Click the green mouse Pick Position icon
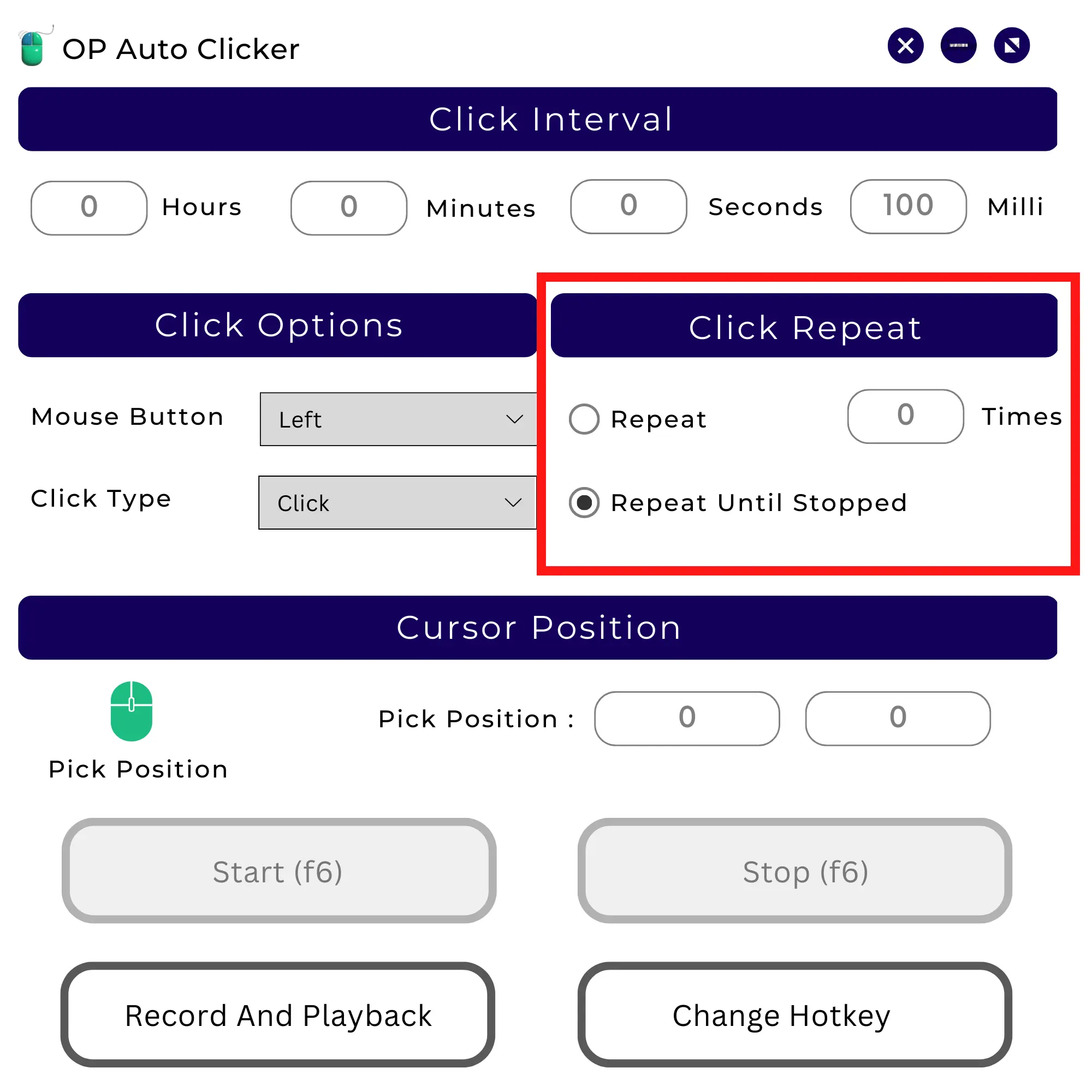Viewport: 1092px width, 1092px height. click(131, 711)
